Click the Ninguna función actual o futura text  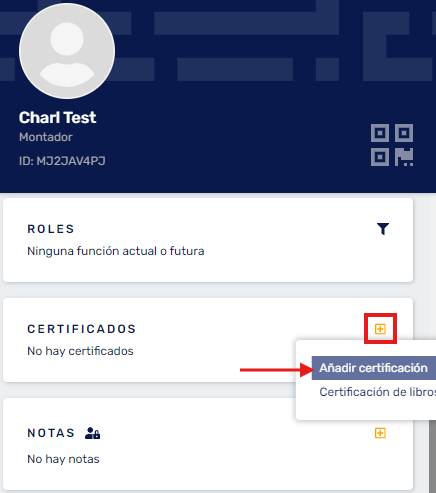pyautogui.click(x=116, y=251)
